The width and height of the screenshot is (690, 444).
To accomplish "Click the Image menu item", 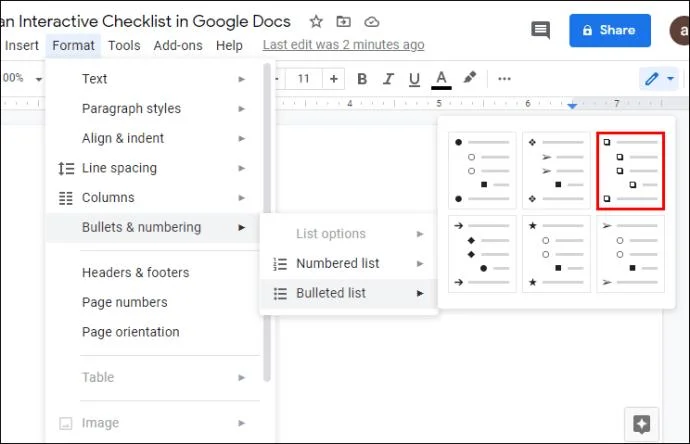I will 152,423.
